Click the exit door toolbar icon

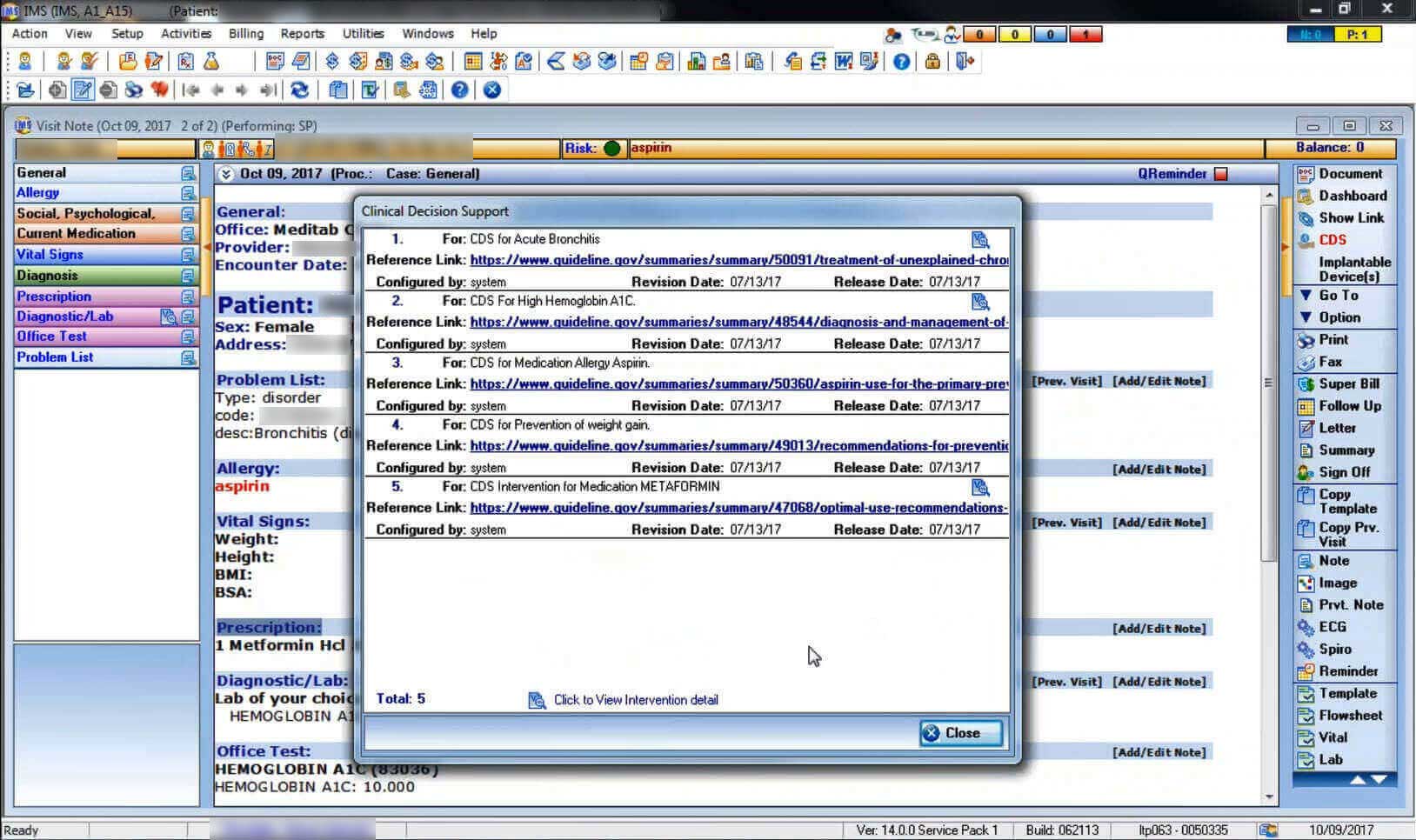pyautogui.click(x=965, y=61)
